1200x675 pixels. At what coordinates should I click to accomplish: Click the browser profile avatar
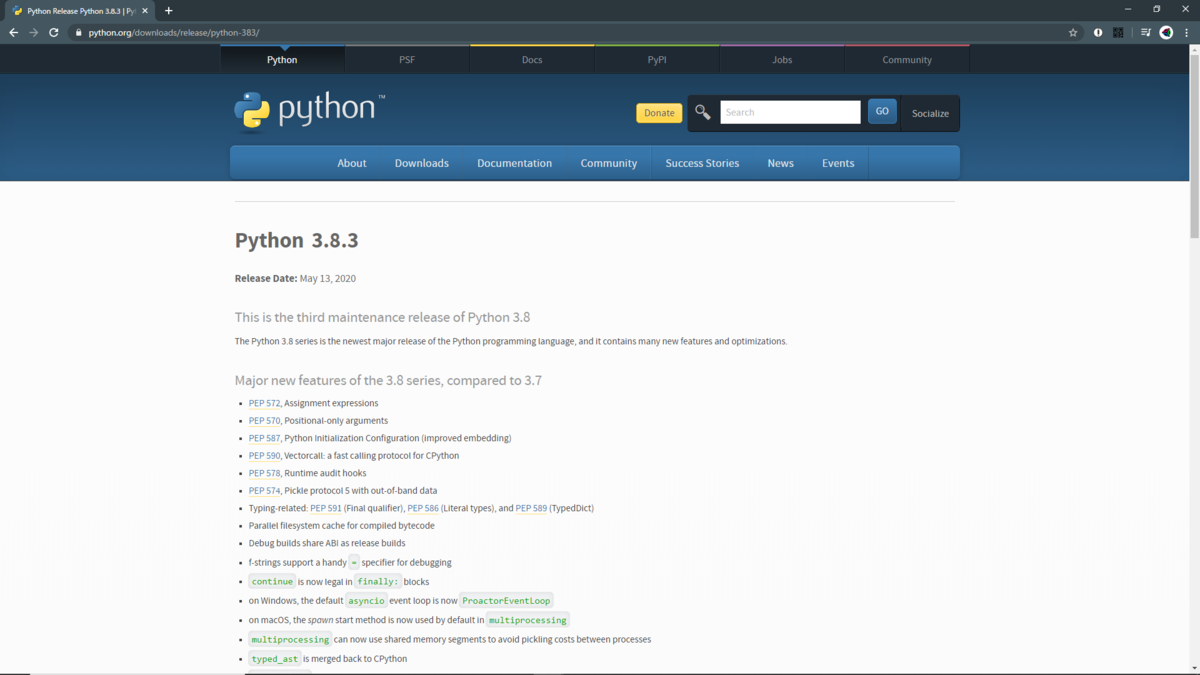1166,32
